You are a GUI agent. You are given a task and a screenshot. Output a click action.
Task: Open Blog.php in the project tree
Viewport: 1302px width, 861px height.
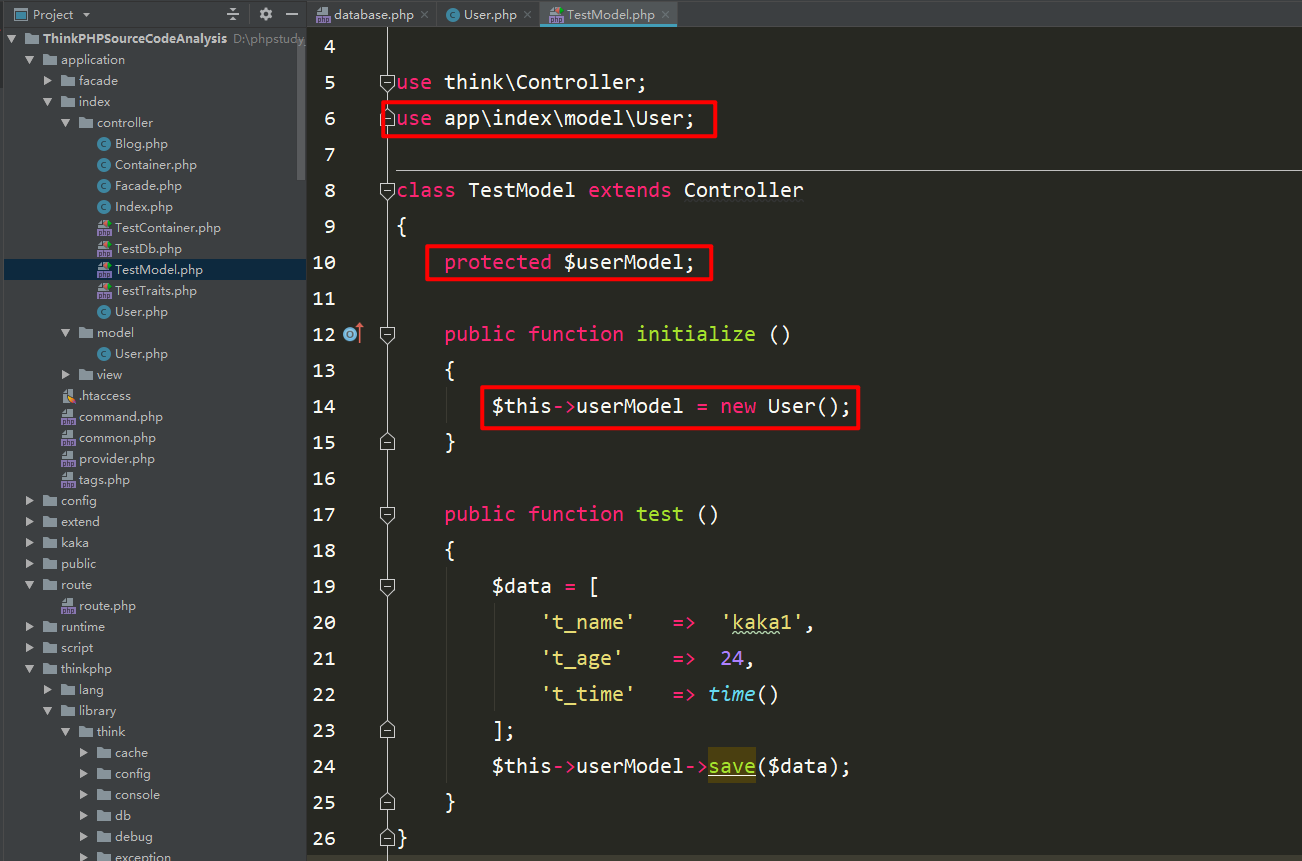[x=141, y=144]
